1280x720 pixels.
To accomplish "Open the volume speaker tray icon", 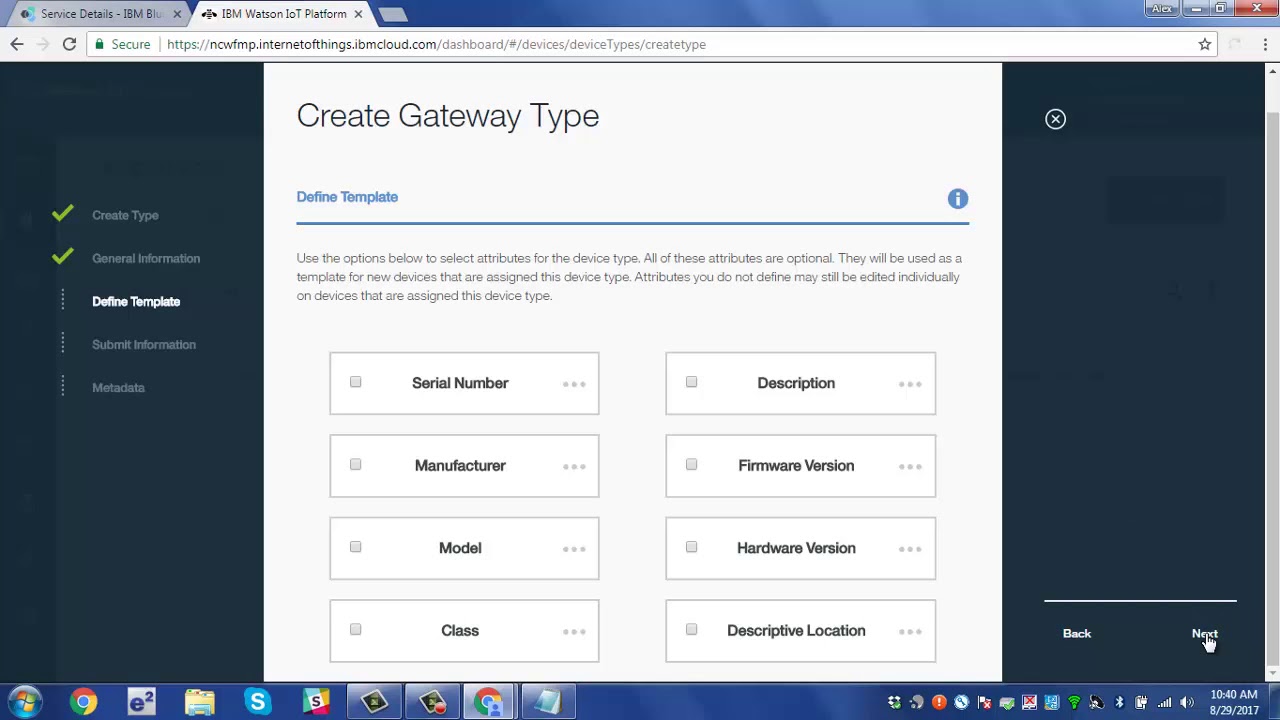I will coord(1187,702).
